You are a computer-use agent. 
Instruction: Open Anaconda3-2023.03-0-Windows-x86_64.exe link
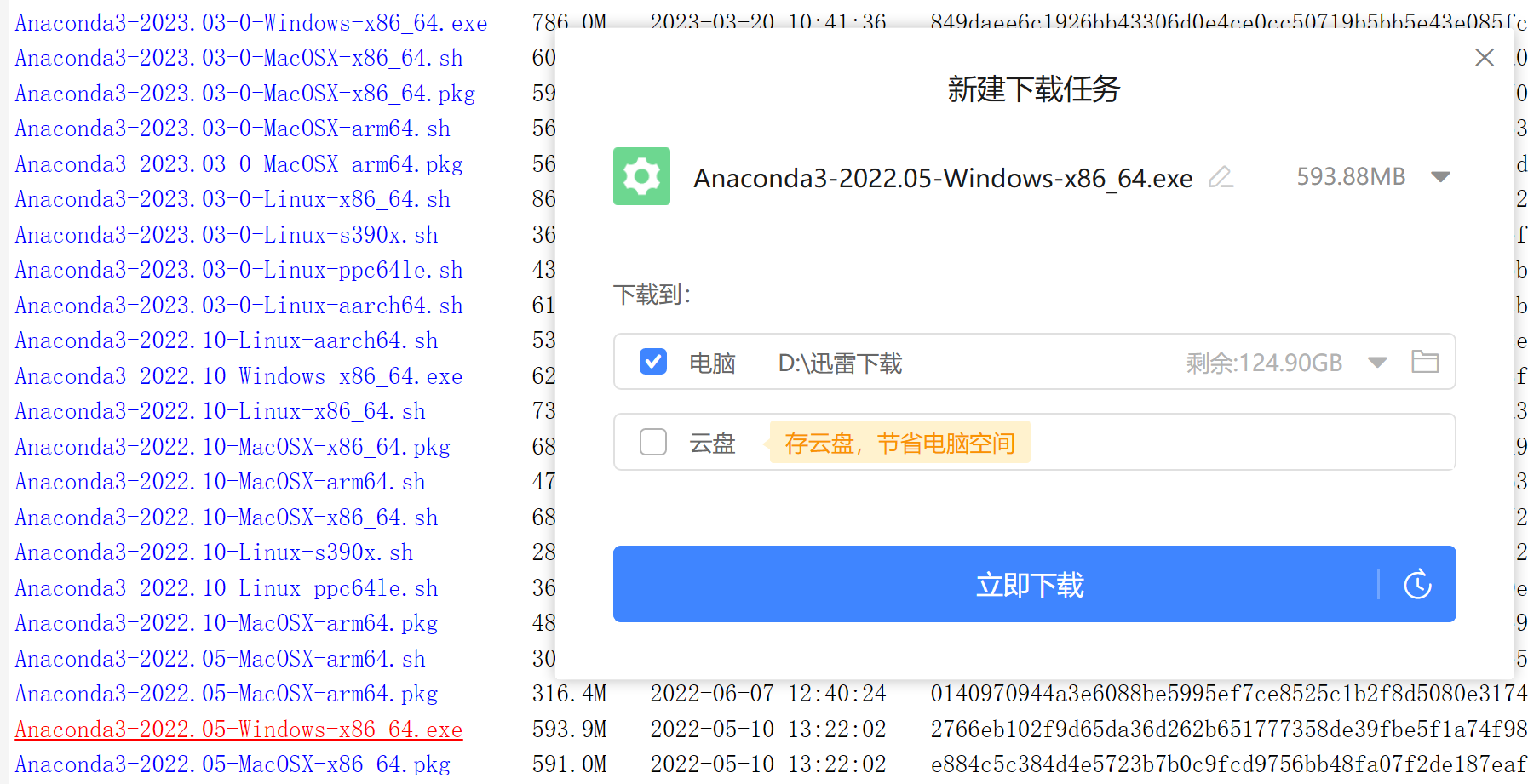point(251,23)
